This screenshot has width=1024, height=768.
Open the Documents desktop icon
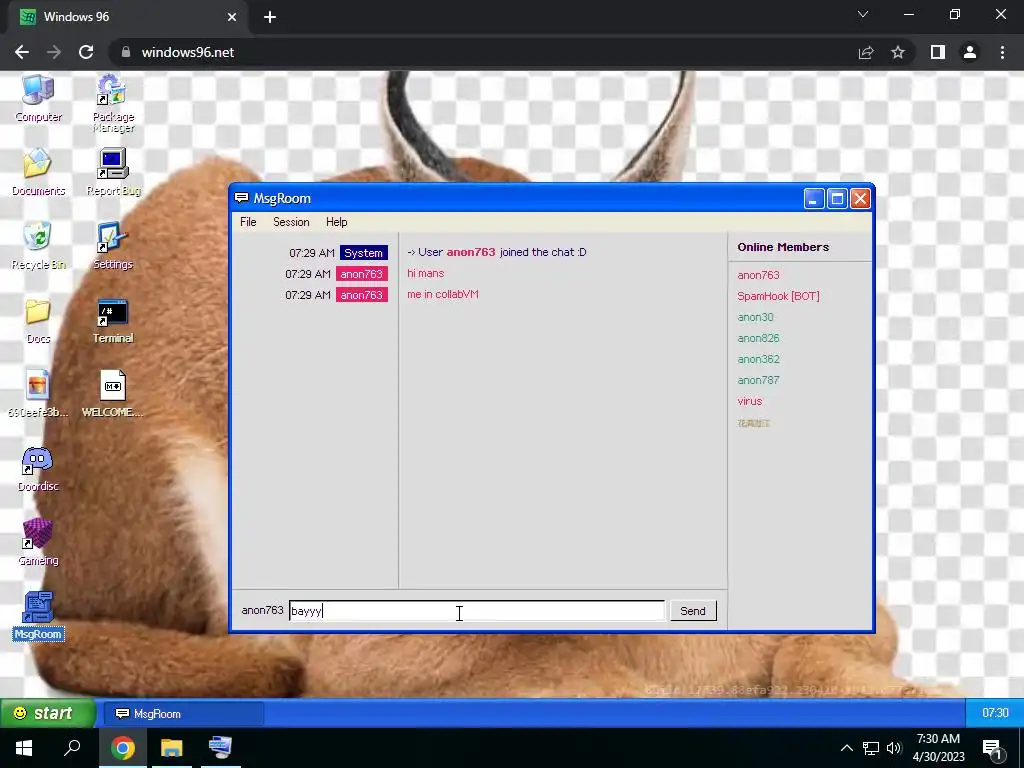coord(38,172)
